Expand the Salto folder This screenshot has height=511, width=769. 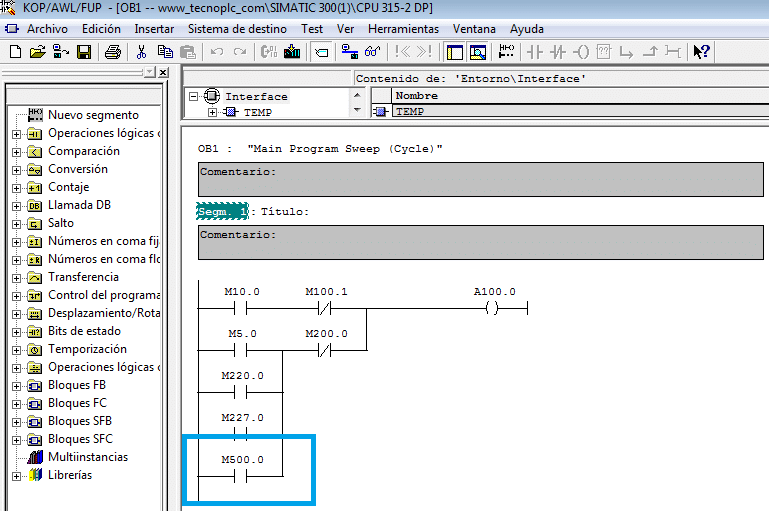click(17, 224)
